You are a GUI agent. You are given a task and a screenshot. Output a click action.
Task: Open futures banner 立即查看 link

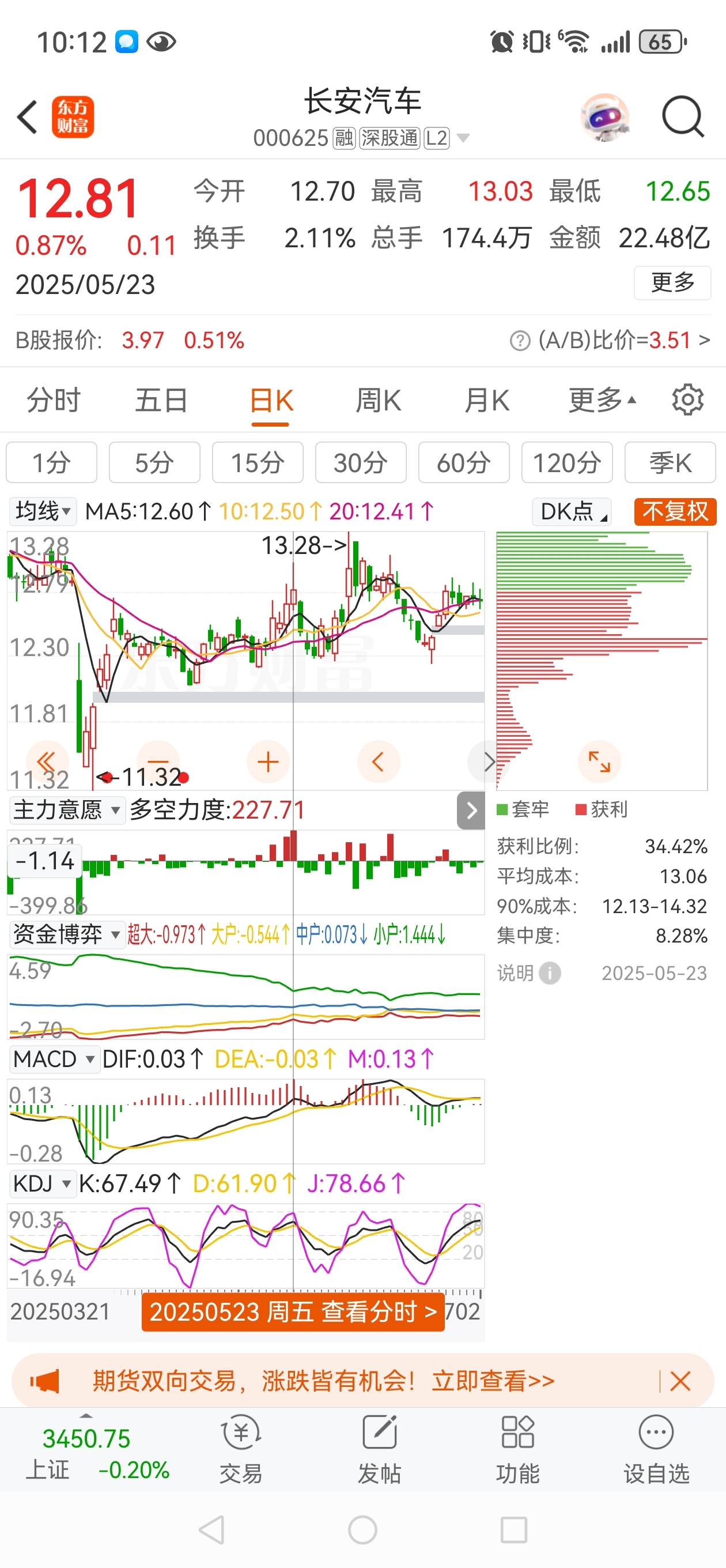pyautogui.click(x=494, y=1381)
